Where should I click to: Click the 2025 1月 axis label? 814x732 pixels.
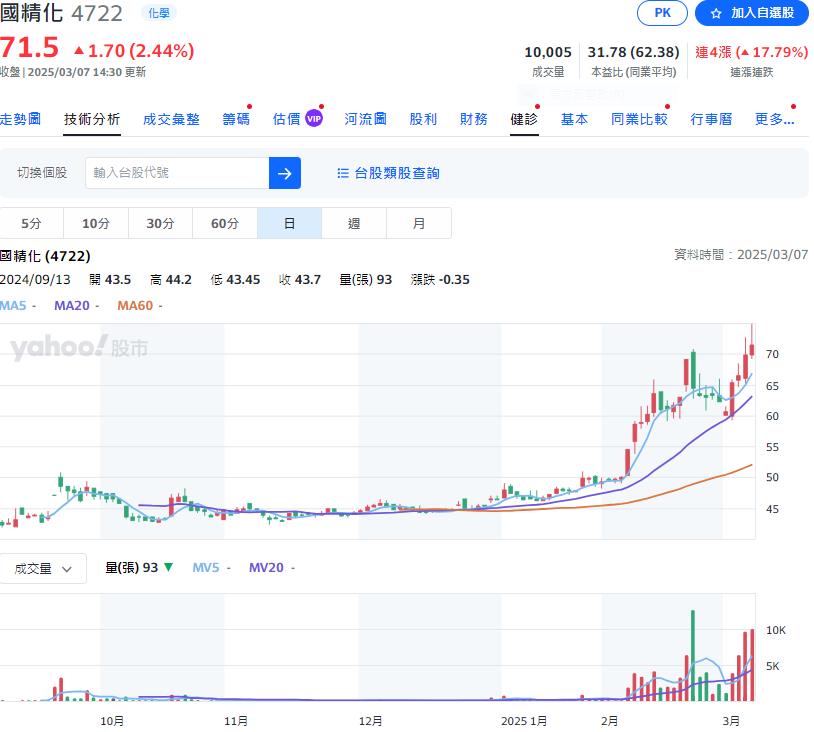click(524, 721)
